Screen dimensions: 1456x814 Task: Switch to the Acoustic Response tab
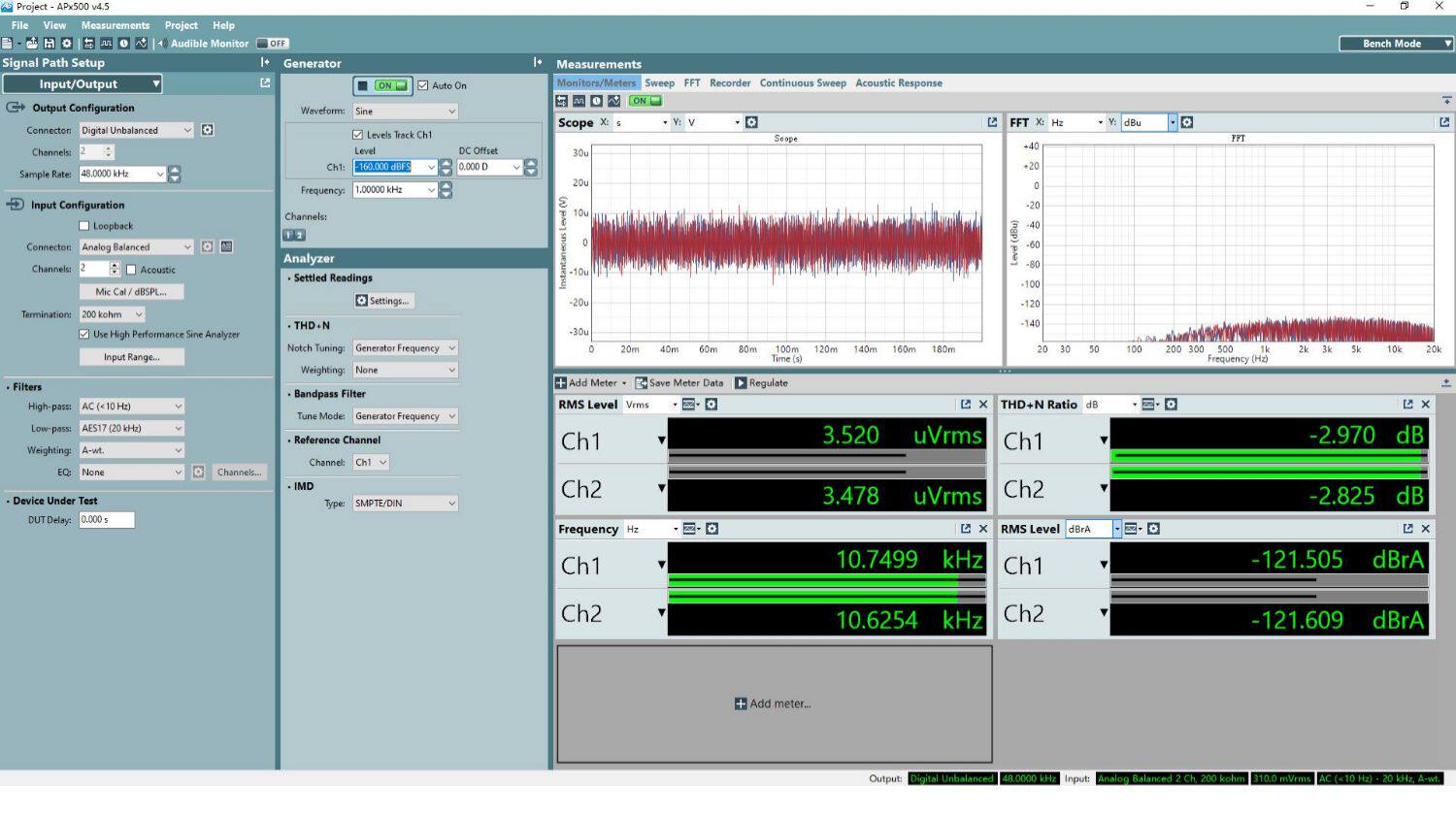(899, 83)
